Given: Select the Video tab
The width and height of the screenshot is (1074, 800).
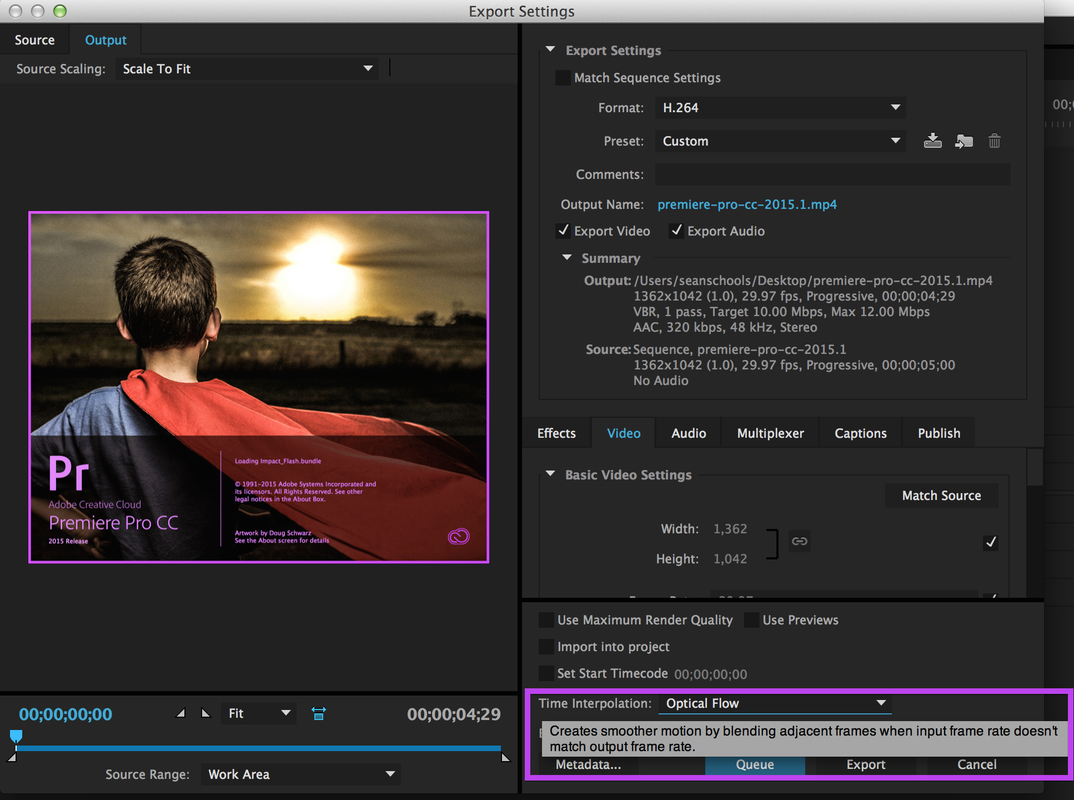Looking at the screenshot, I should (623, 433).
